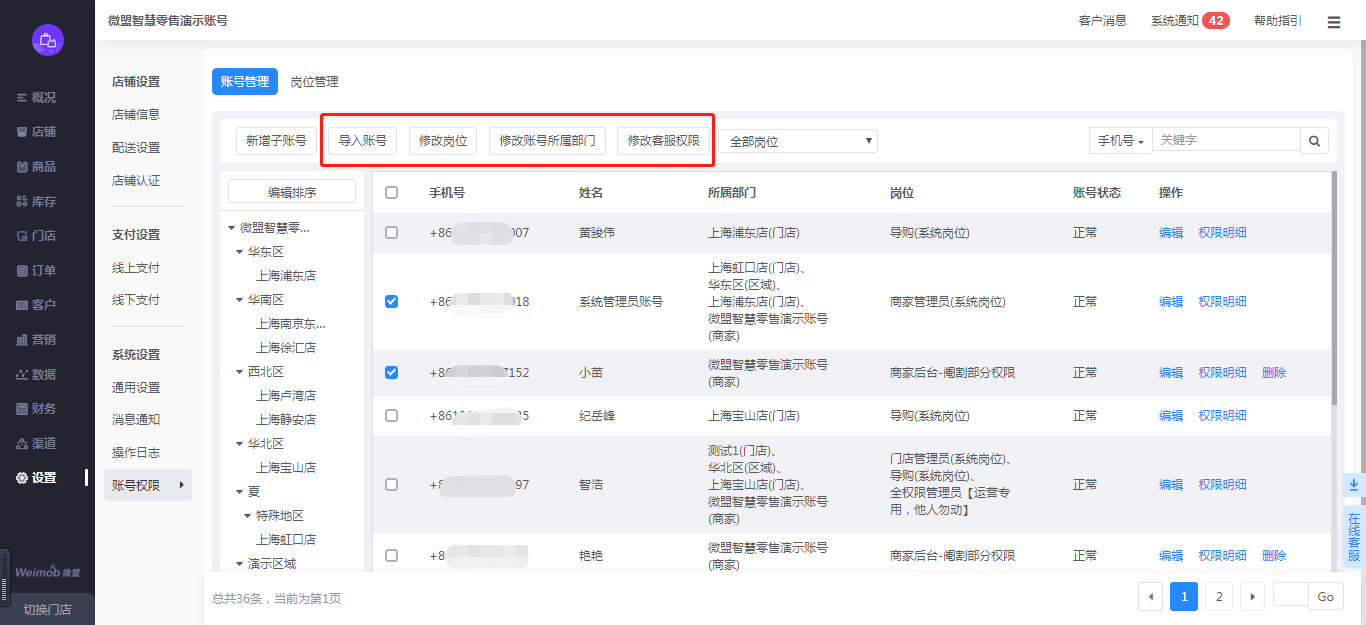This screenshot has height=625, width=1366.
Task: Open the 手机号 search-type dropdown
Action: click(x=1121, y=141)
